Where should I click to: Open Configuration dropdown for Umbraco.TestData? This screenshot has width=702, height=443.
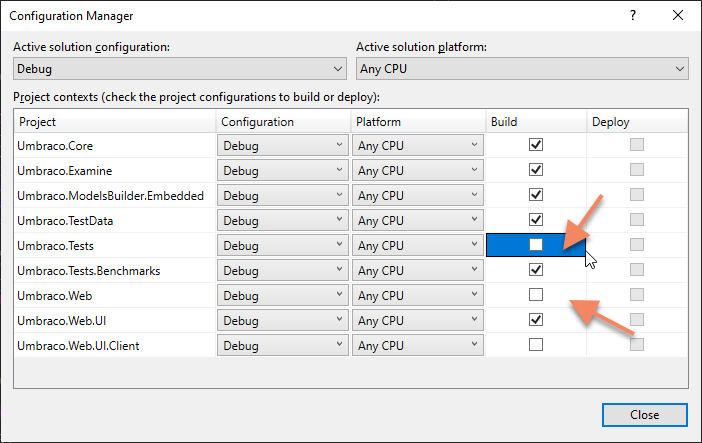coord(283,220)
